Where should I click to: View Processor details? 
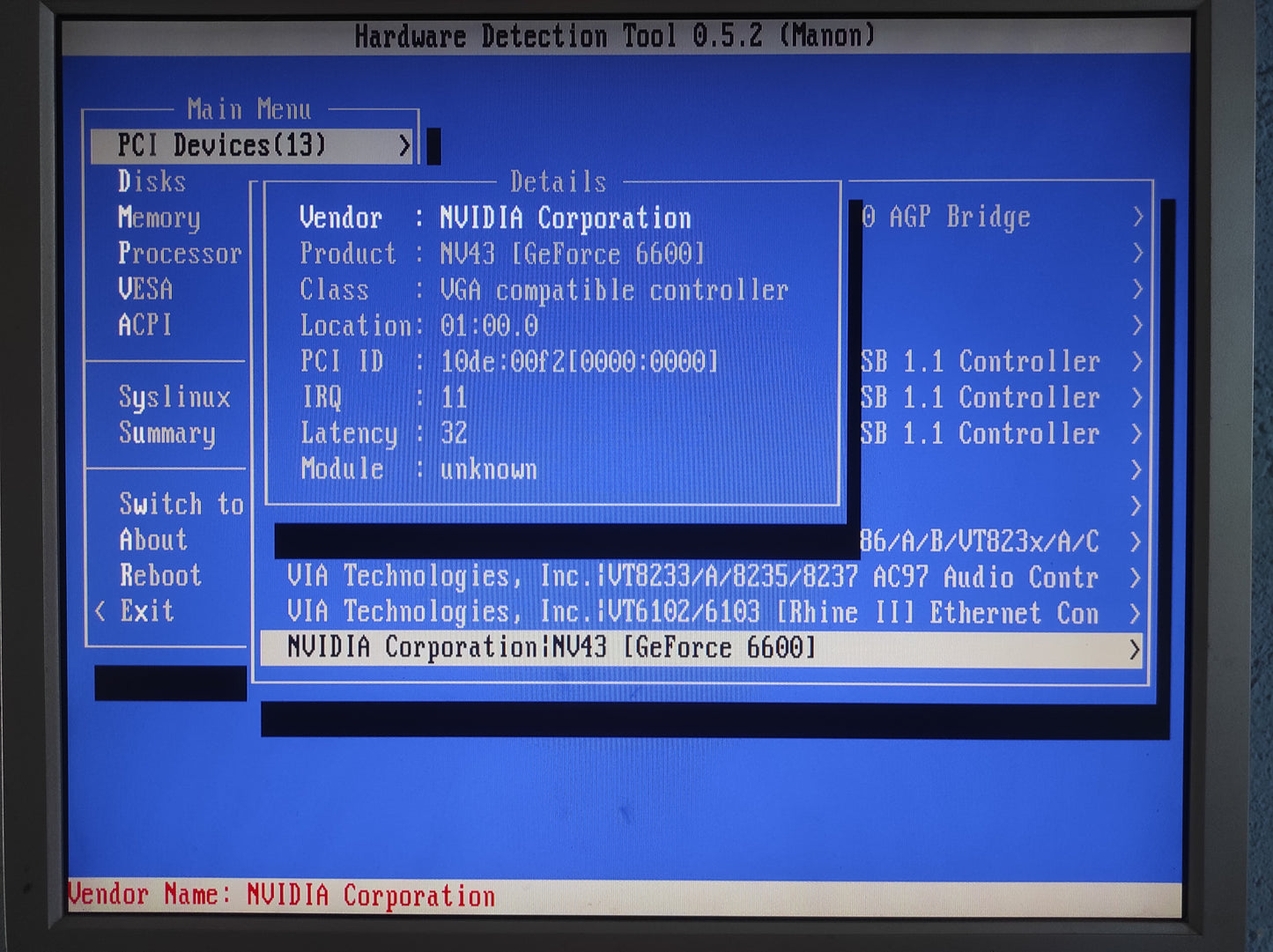[181, 255]
